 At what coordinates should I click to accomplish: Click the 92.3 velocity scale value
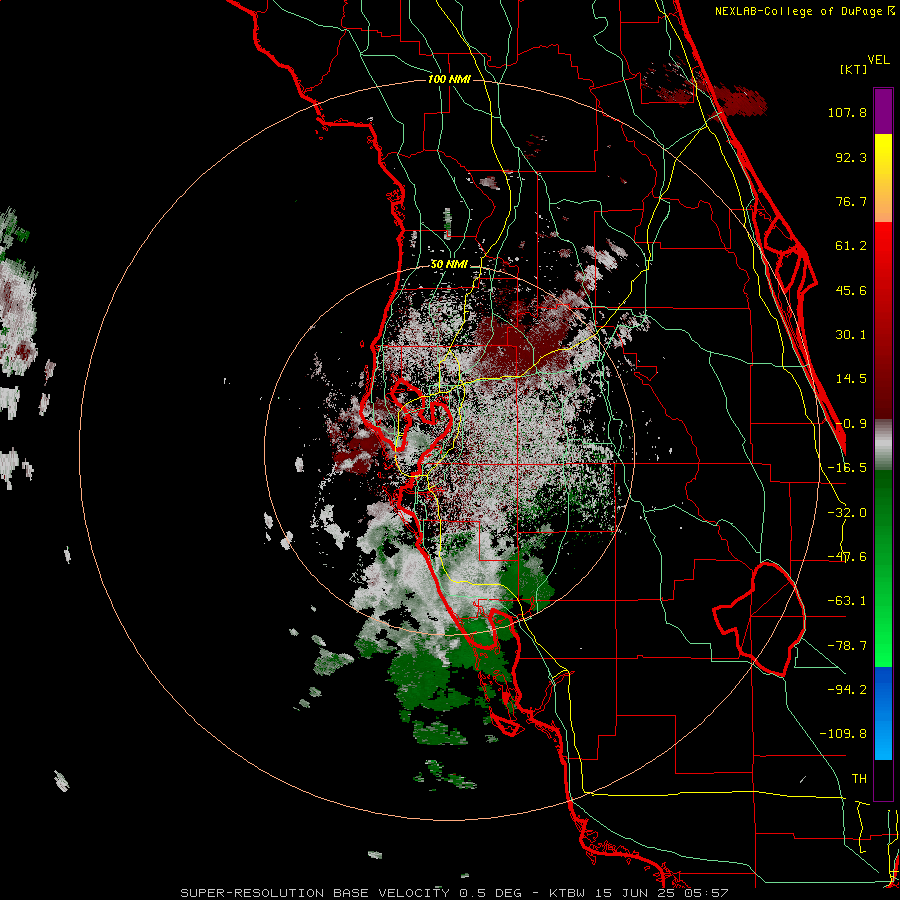pyautogui.click(x=851, y=157)
